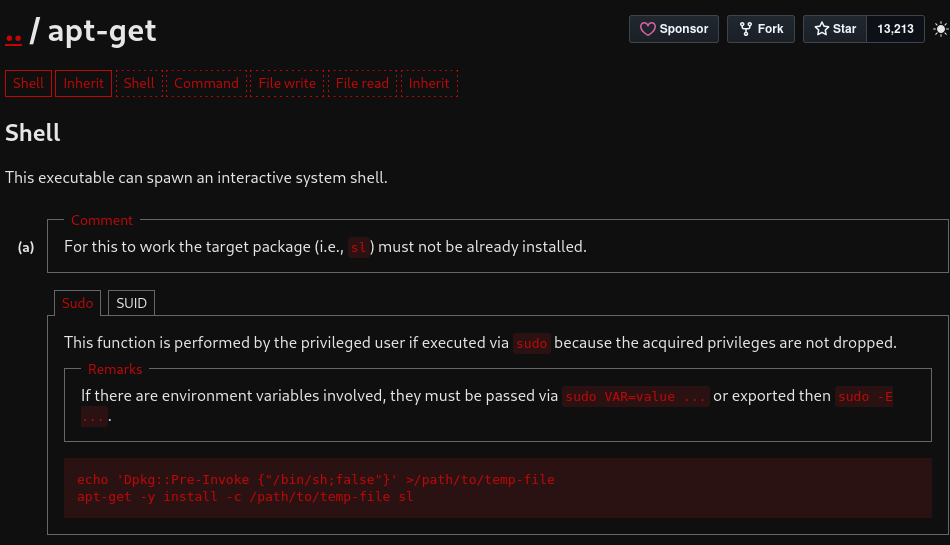
Task: Select the dotted-bordered Shell tag
Action: pyautogui.click(x=139, y=84)
